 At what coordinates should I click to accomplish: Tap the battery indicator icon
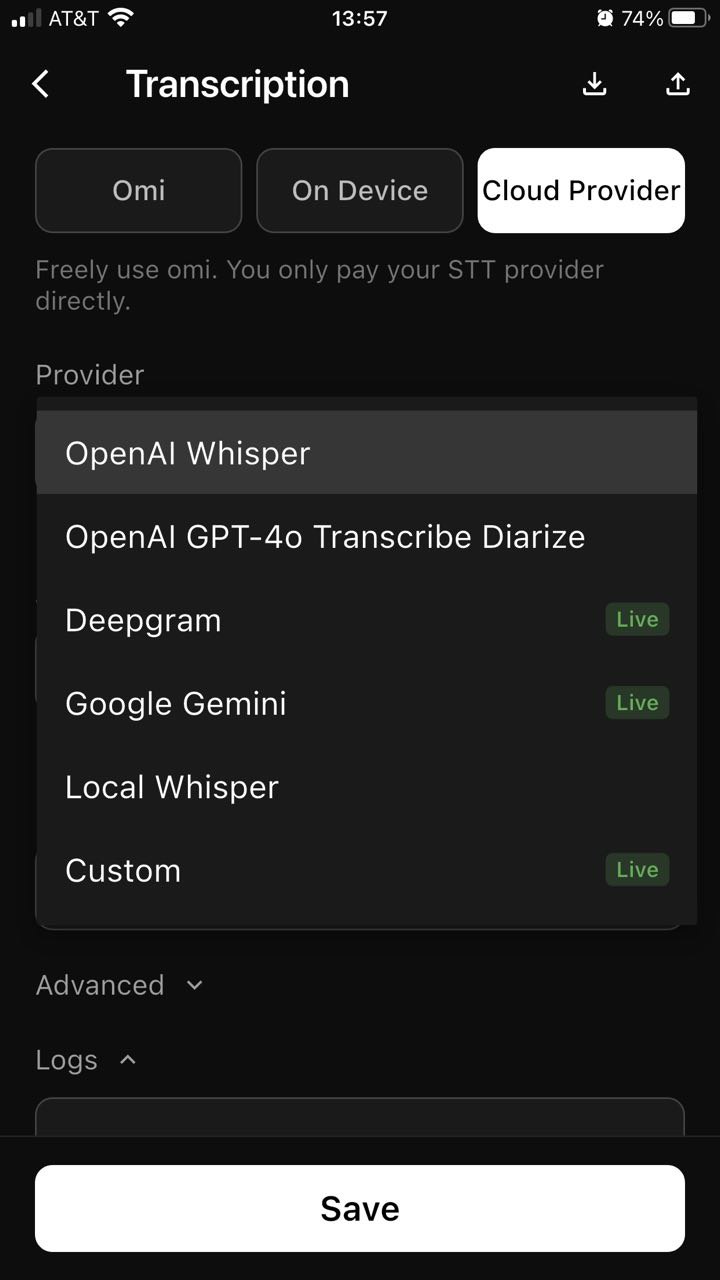pyautogui.click(x=689, y=18)
